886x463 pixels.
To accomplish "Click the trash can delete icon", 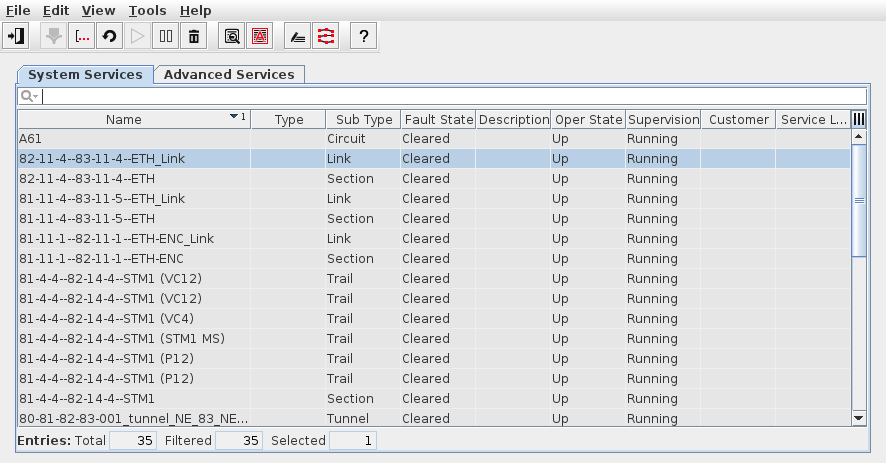I will 194,37.
